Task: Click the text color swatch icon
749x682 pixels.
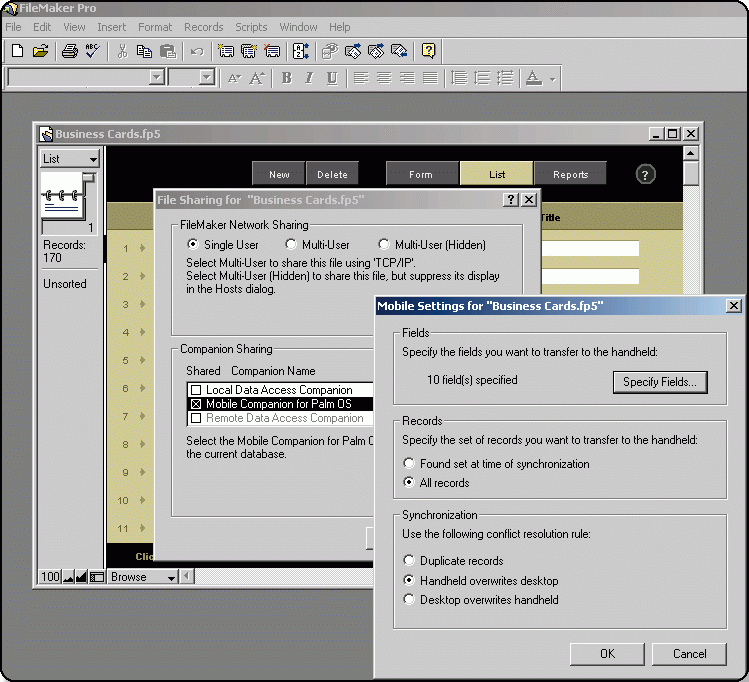Action: coord(534,78)
